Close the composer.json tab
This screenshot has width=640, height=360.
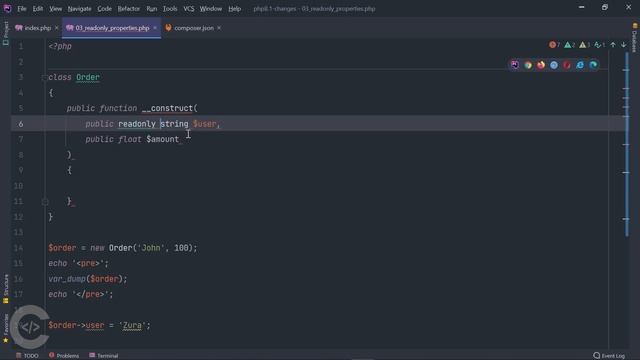tap(219, 28)
